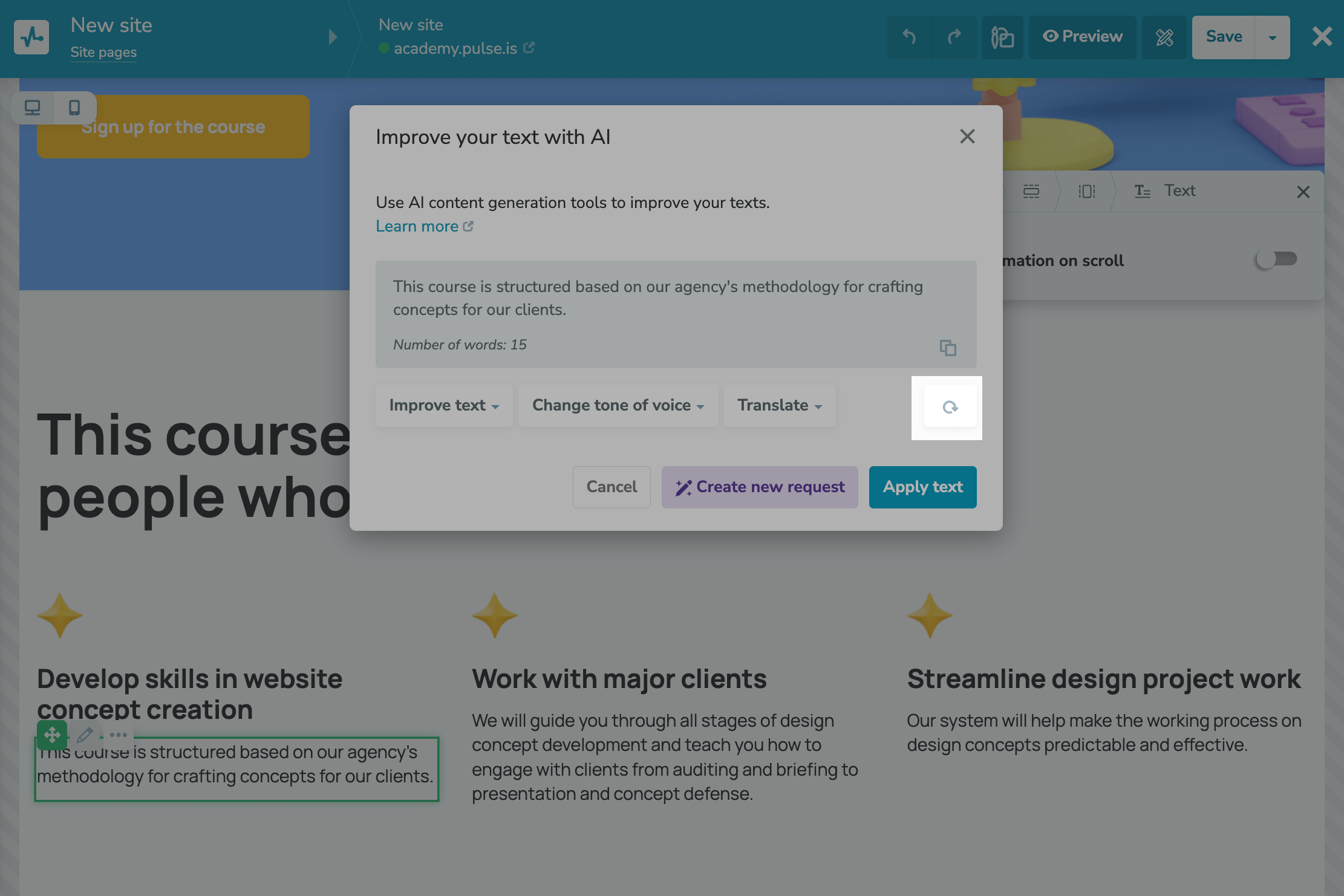Click the regenerate text refresh icon
Image resolution: width=1344 pixels, height=896 pixels.
pyautogui.click(x=950, y=407)
